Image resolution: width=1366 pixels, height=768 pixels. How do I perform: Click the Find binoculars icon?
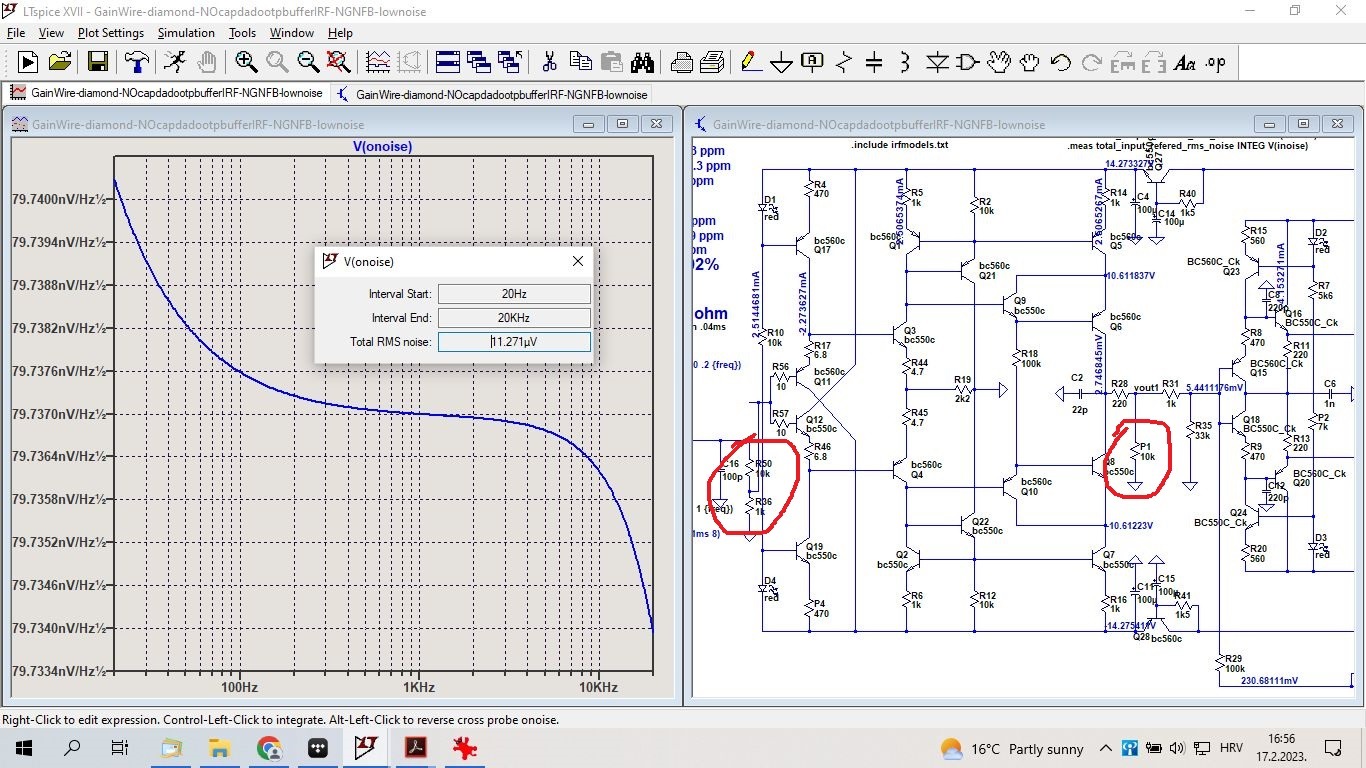pos(642,63)
